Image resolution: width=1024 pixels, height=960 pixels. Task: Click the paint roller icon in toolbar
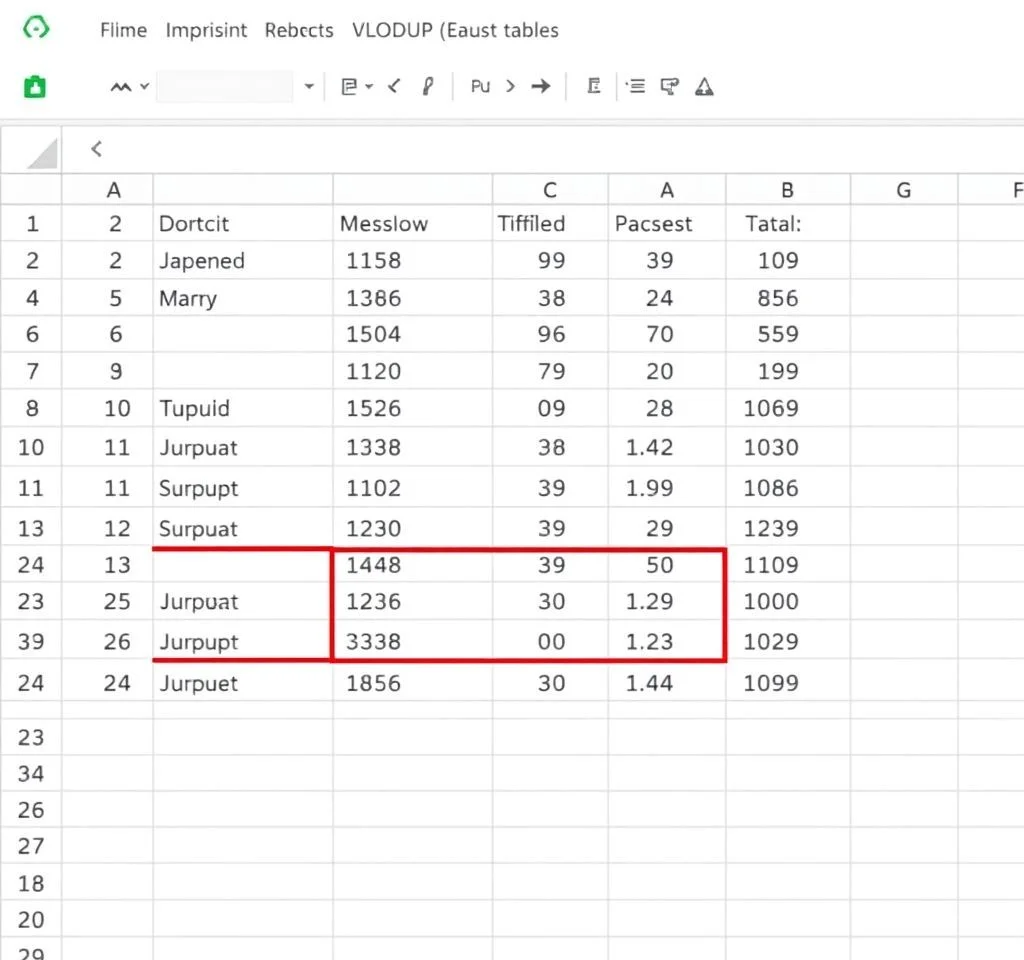point(669,87)
